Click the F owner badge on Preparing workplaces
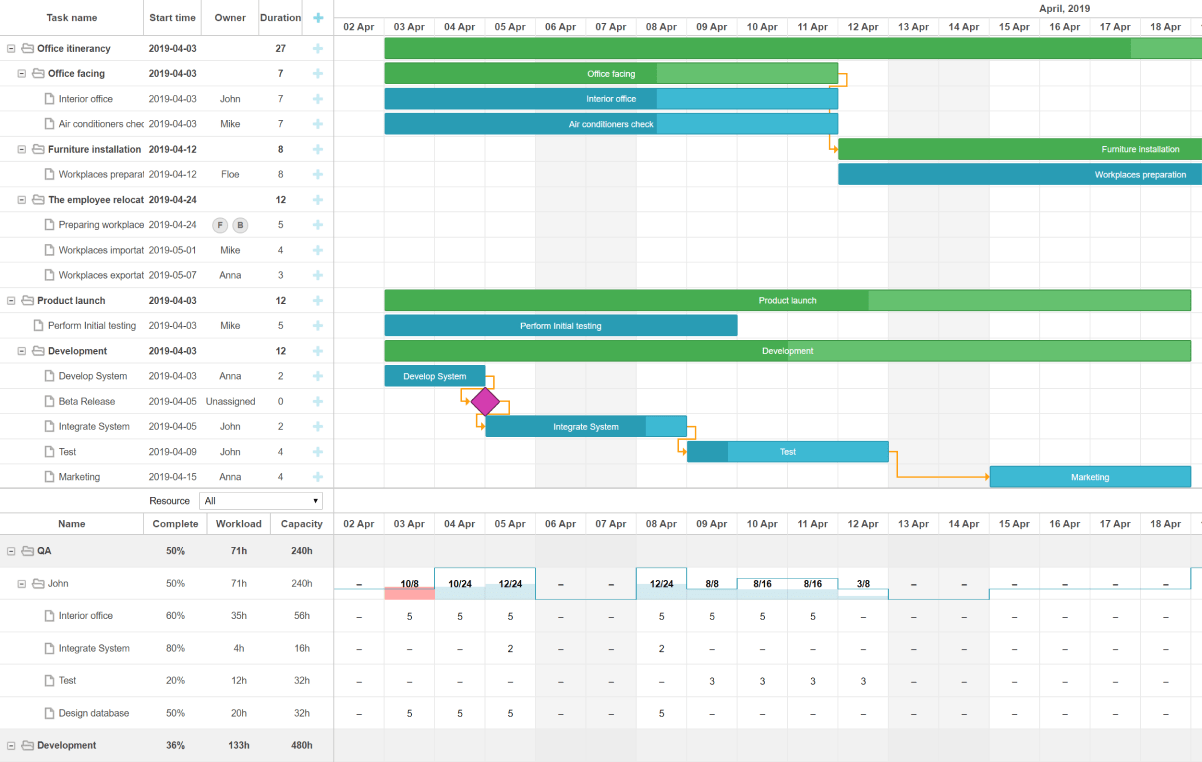The height and width of the screenshot is (762, 1202). (x=220, y=225)
